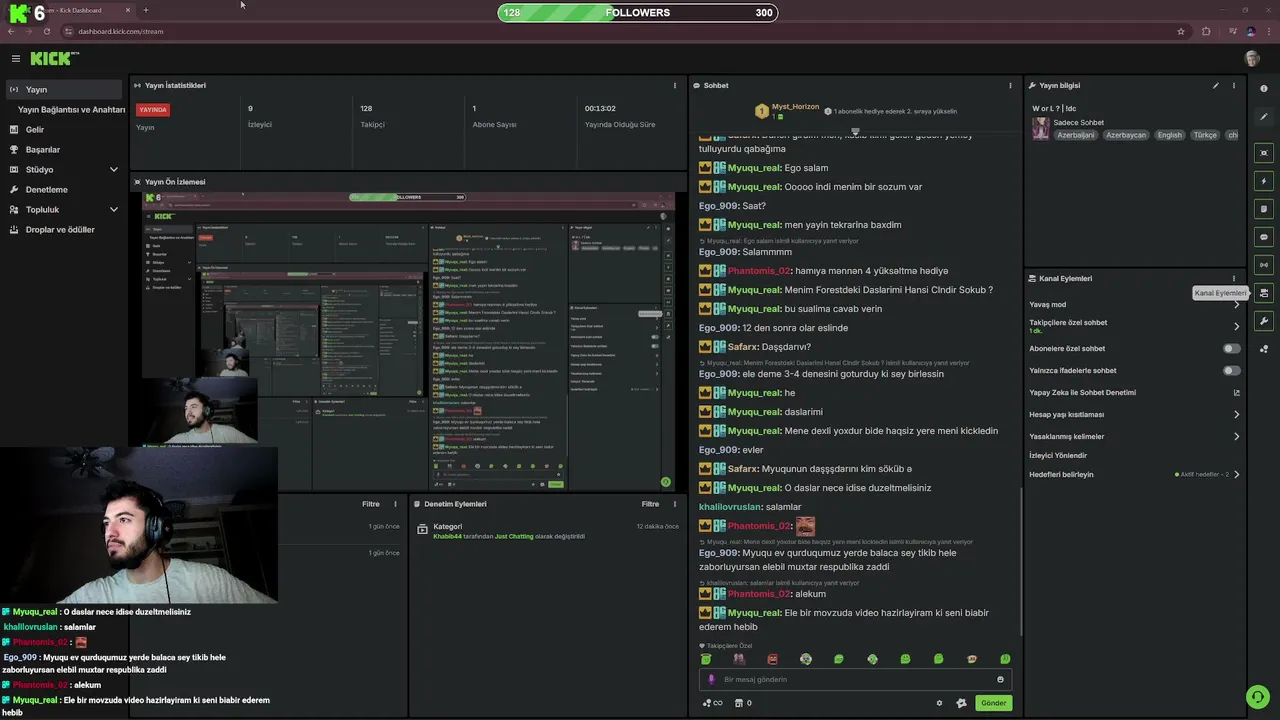
Task: Edit Yayın bilgisi with the pencil icon
Action: 1216,86
